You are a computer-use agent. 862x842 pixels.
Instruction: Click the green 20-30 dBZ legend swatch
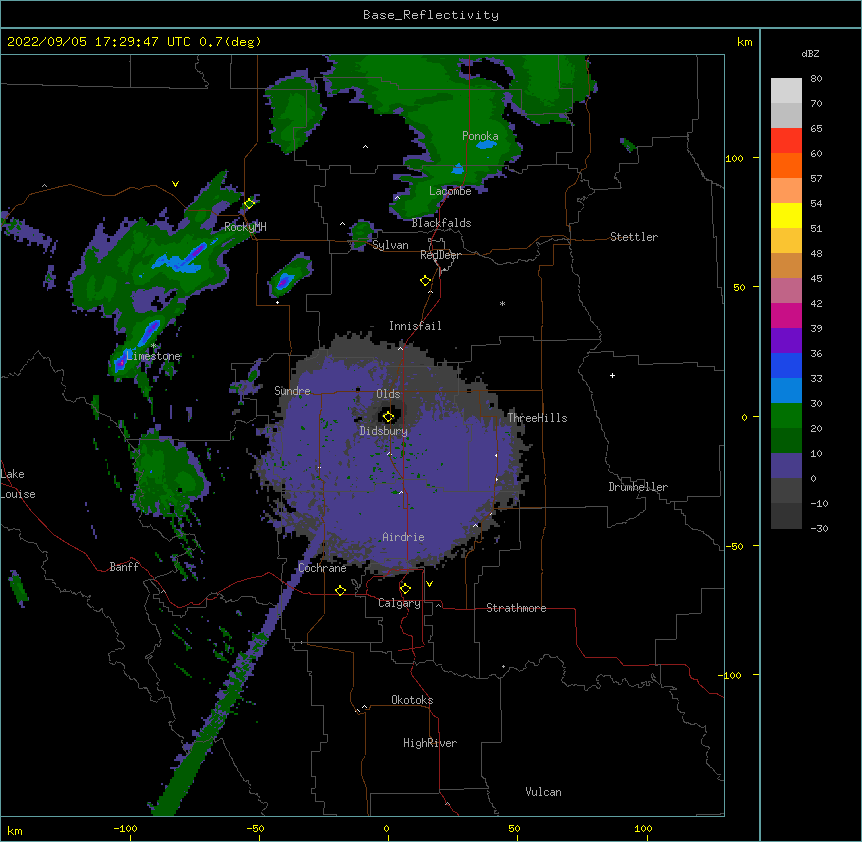[x=786, y=416]
